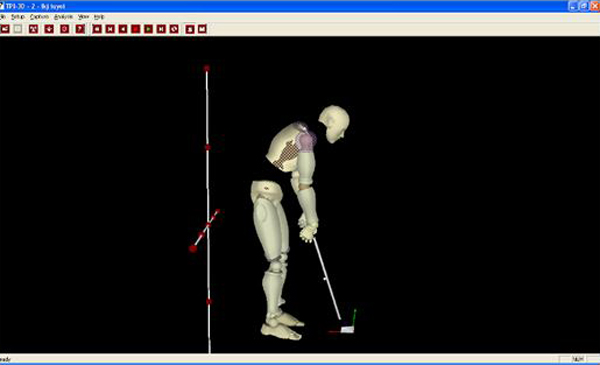Open the Capture menu
Viewport: 600px width, 365px height.
pos(39,17)
